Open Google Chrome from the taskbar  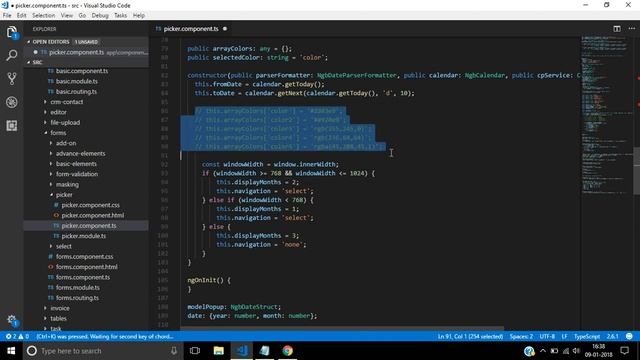287,351
